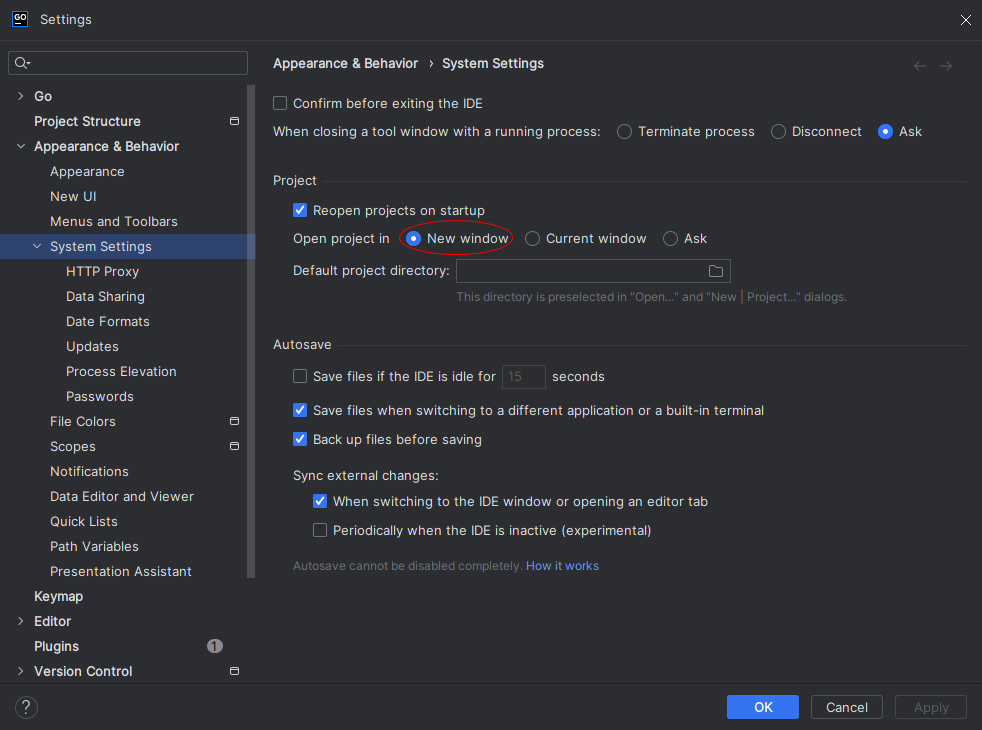Select Terminate process radio option
This screenshot has width=982, height=730.
[x=624, y=131]
